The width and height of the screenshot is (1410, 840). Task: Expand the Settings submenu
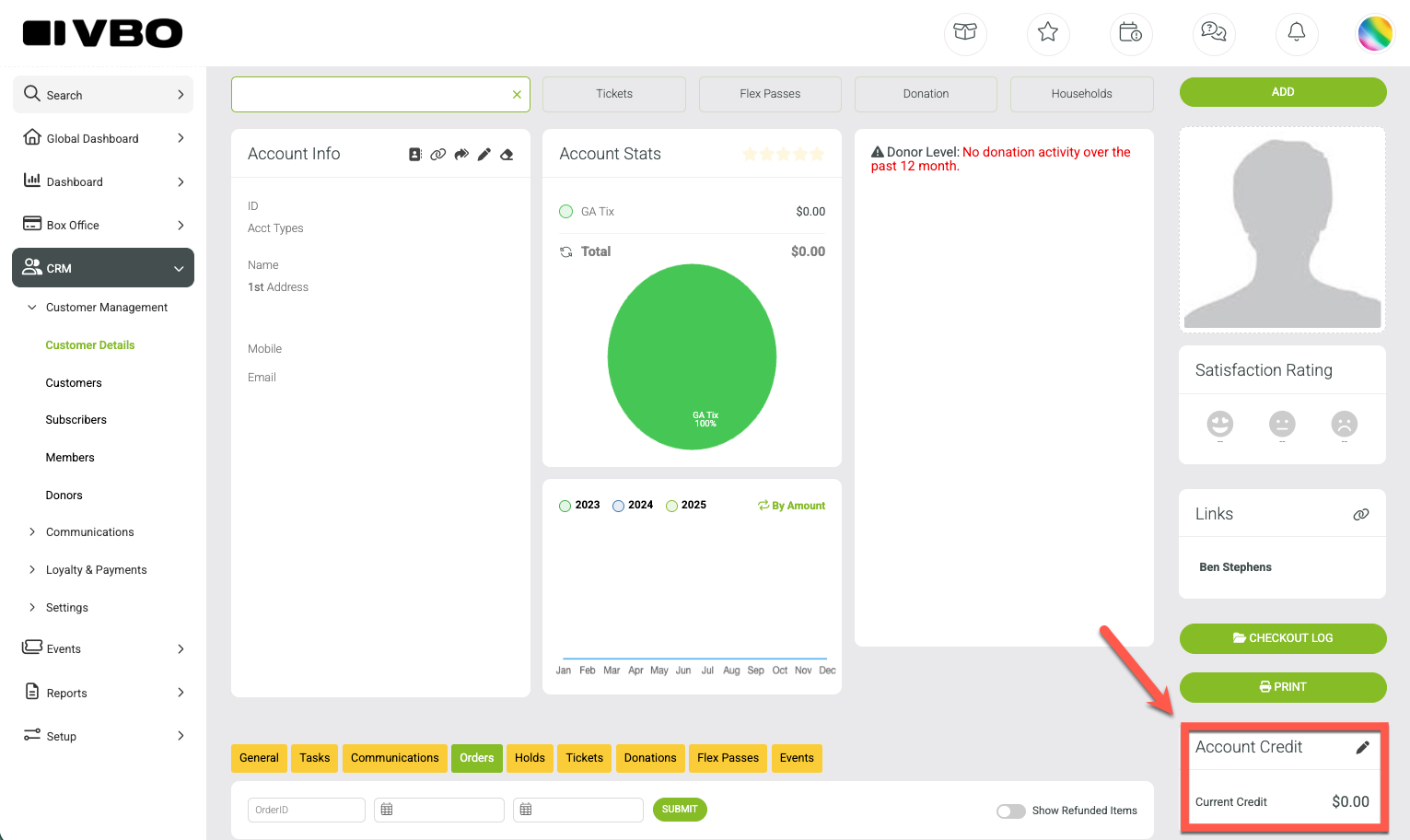point(32,608)
